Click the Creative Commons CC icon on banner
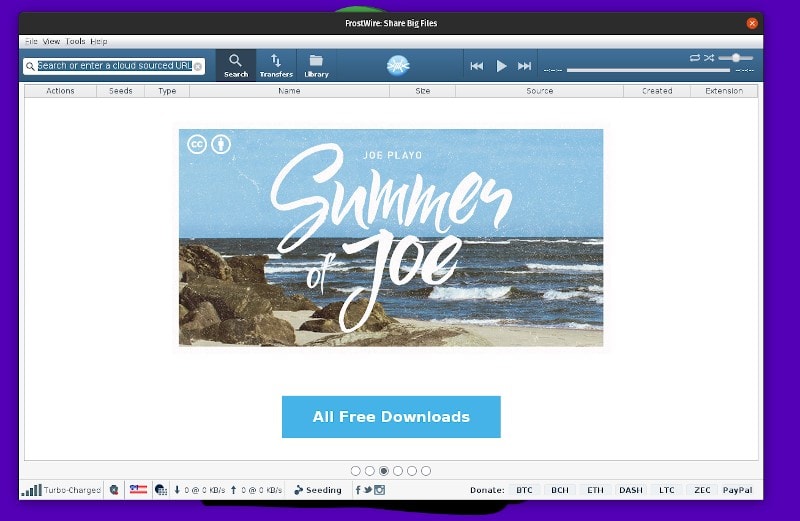Viewport: 800px width, 521px height. coord(197,144)
